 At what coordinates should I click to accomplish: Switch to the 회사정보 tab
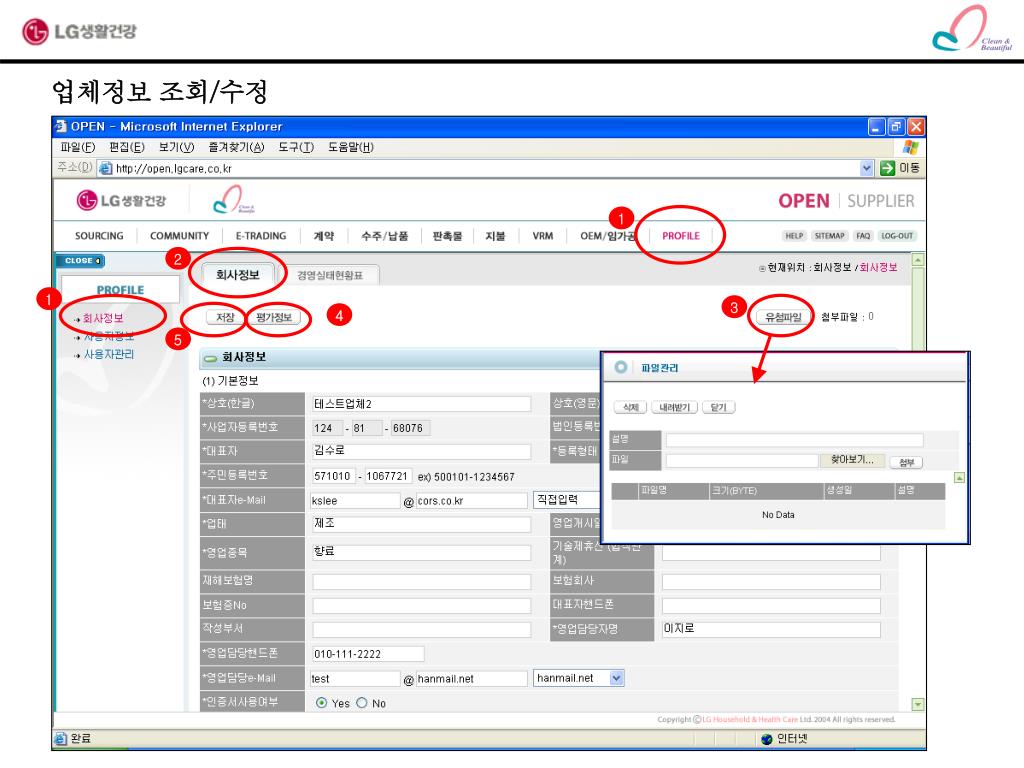[238, 275]
